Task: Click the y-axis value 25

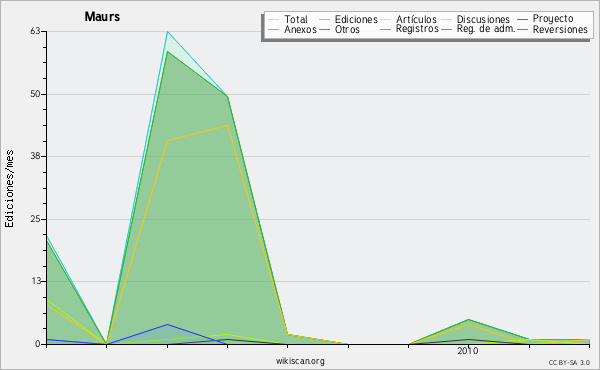Action: pyautogui.click(x=36, y=219)
